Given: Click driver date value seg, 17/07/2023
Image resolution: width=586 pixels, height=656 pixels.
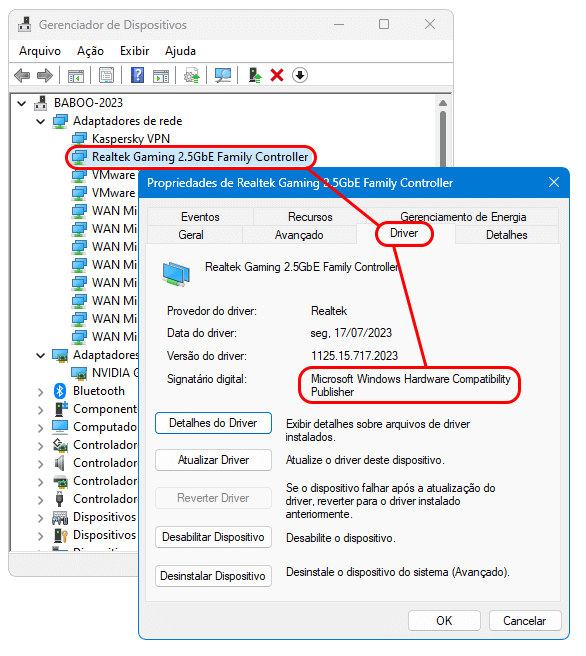Looking at the screenshot, I should (351, 333).
